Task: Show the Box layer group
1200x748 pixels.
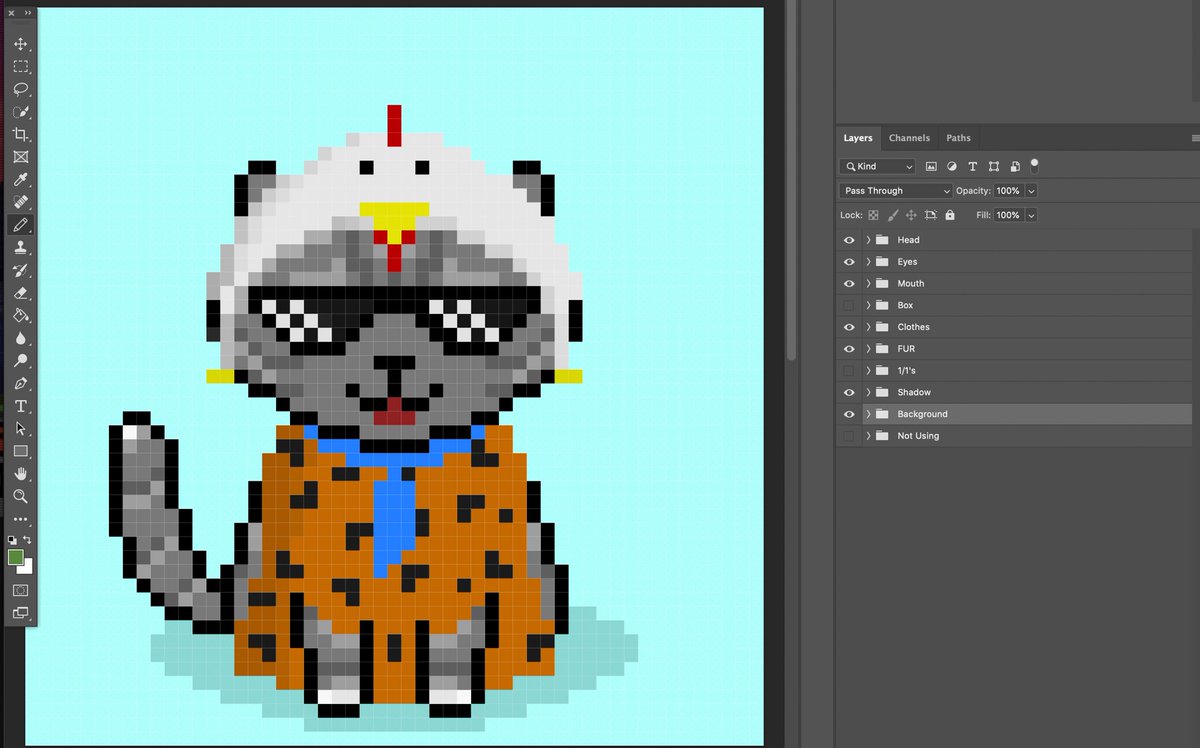Action: coord(849,305)
